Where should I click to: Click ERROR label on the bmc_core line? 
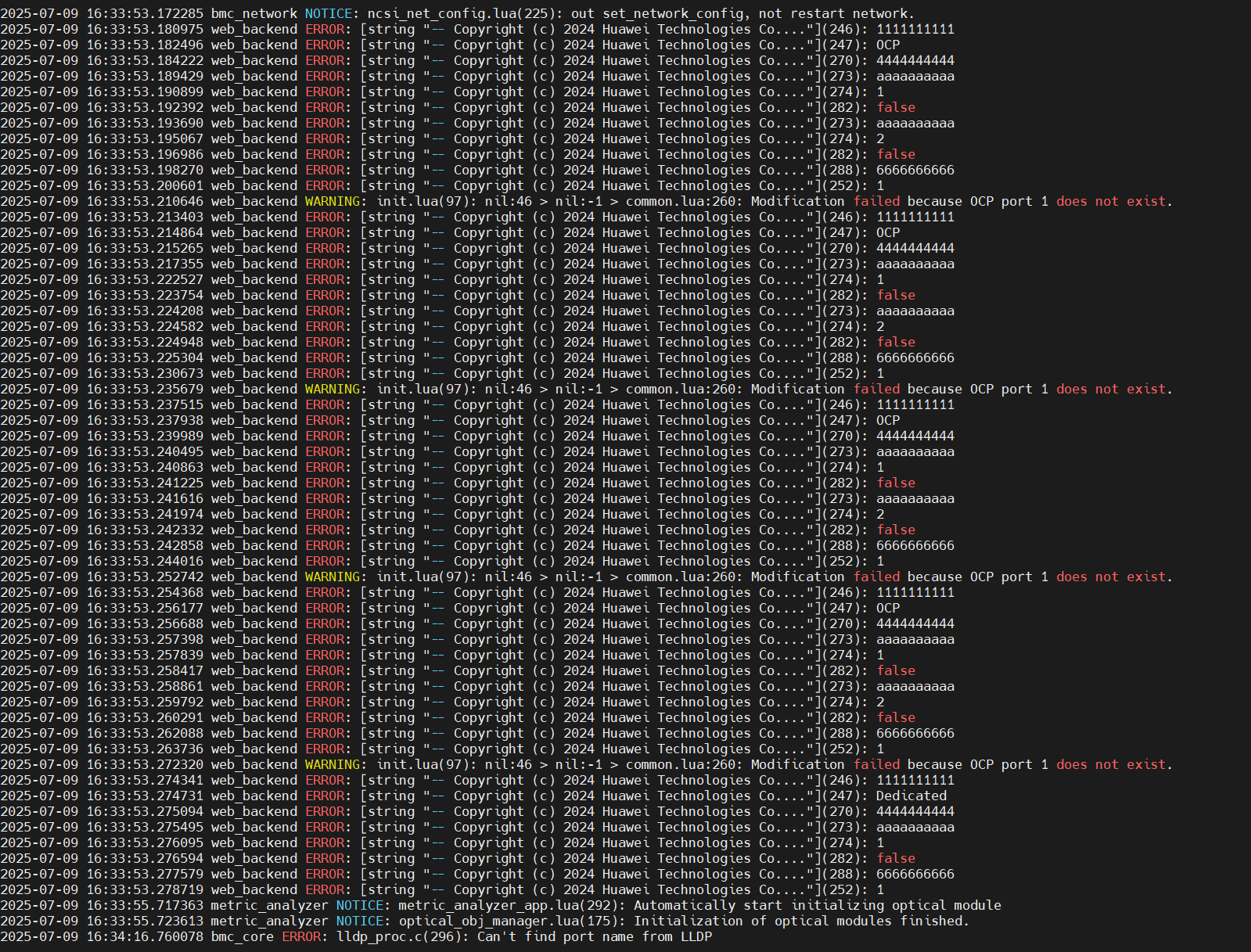301,936
